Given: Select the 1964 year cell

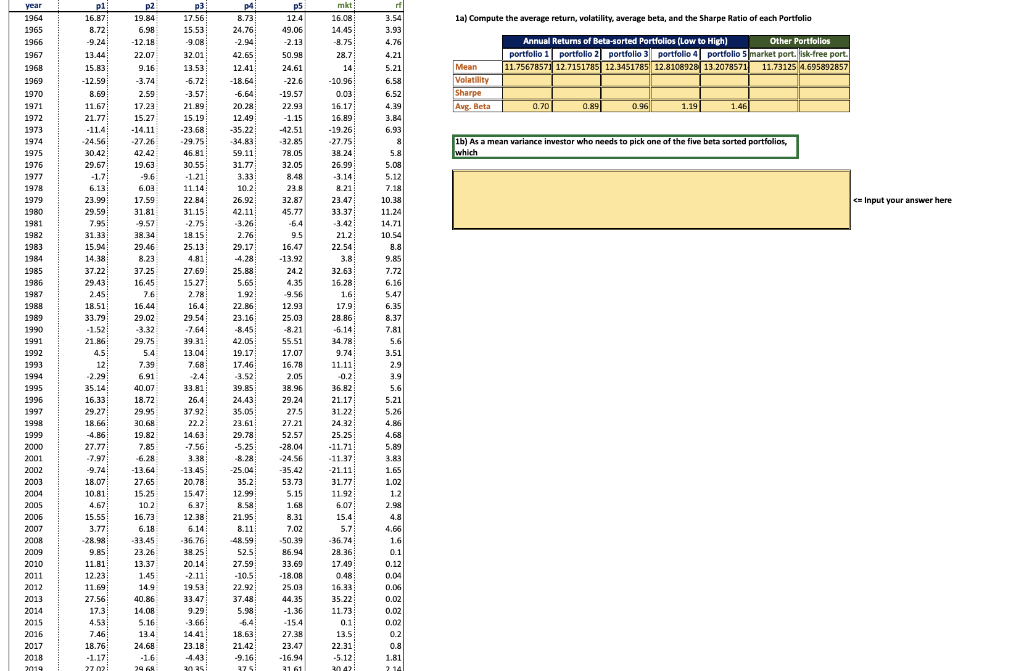Looking at the screenshot, I should click(30, 17).
